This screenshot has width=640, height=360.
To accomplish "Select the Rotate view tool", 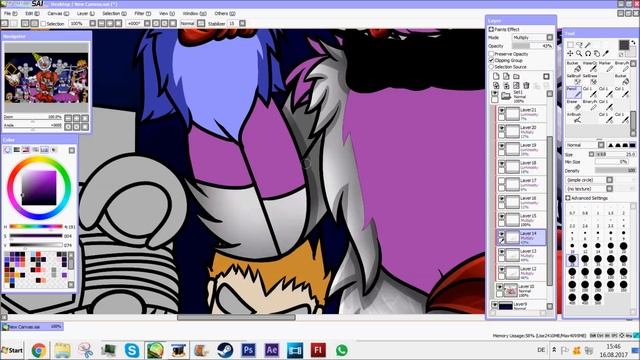I will (x=588, y=53).
